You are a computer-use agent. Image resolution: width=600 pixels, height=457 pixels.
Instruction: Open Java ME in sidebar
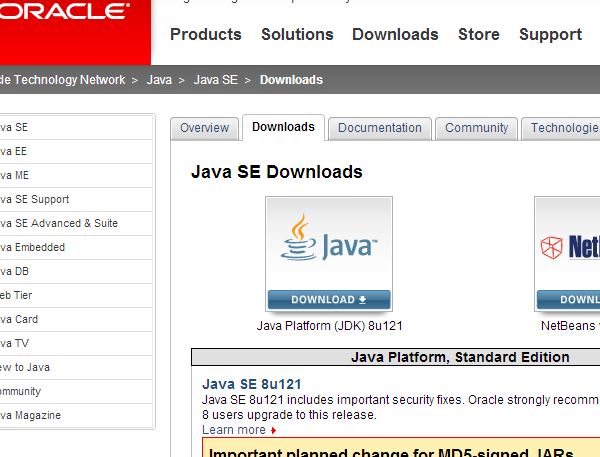coord(76,175)
